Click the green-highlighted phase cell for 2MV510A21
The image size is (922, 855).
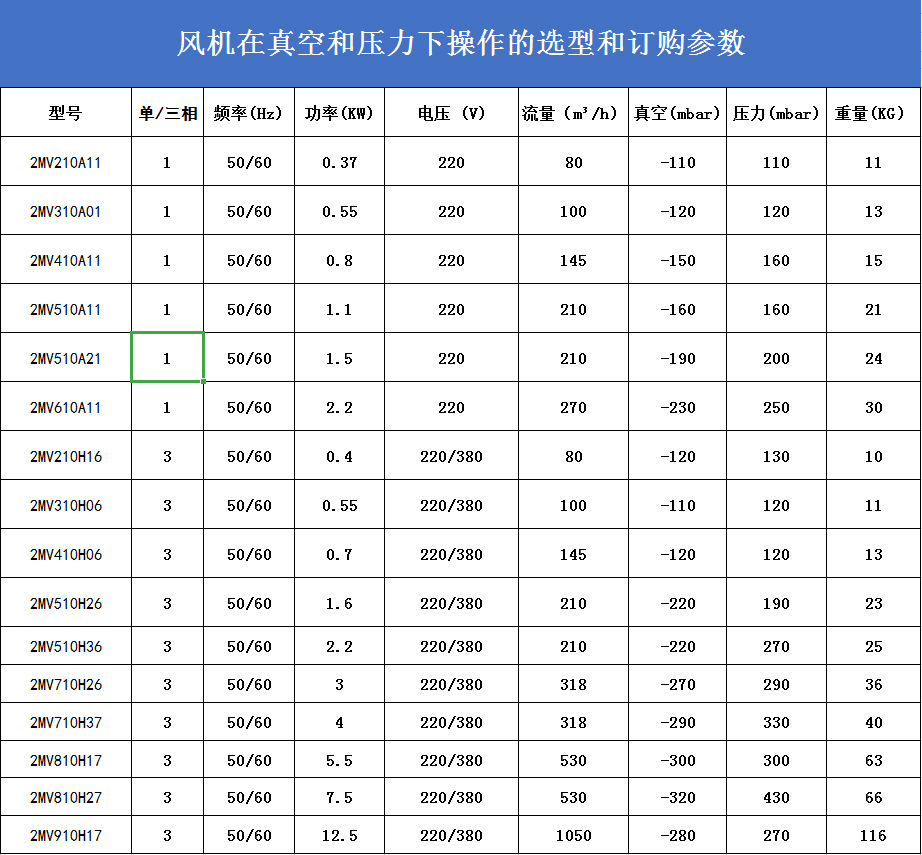[167, 357]
